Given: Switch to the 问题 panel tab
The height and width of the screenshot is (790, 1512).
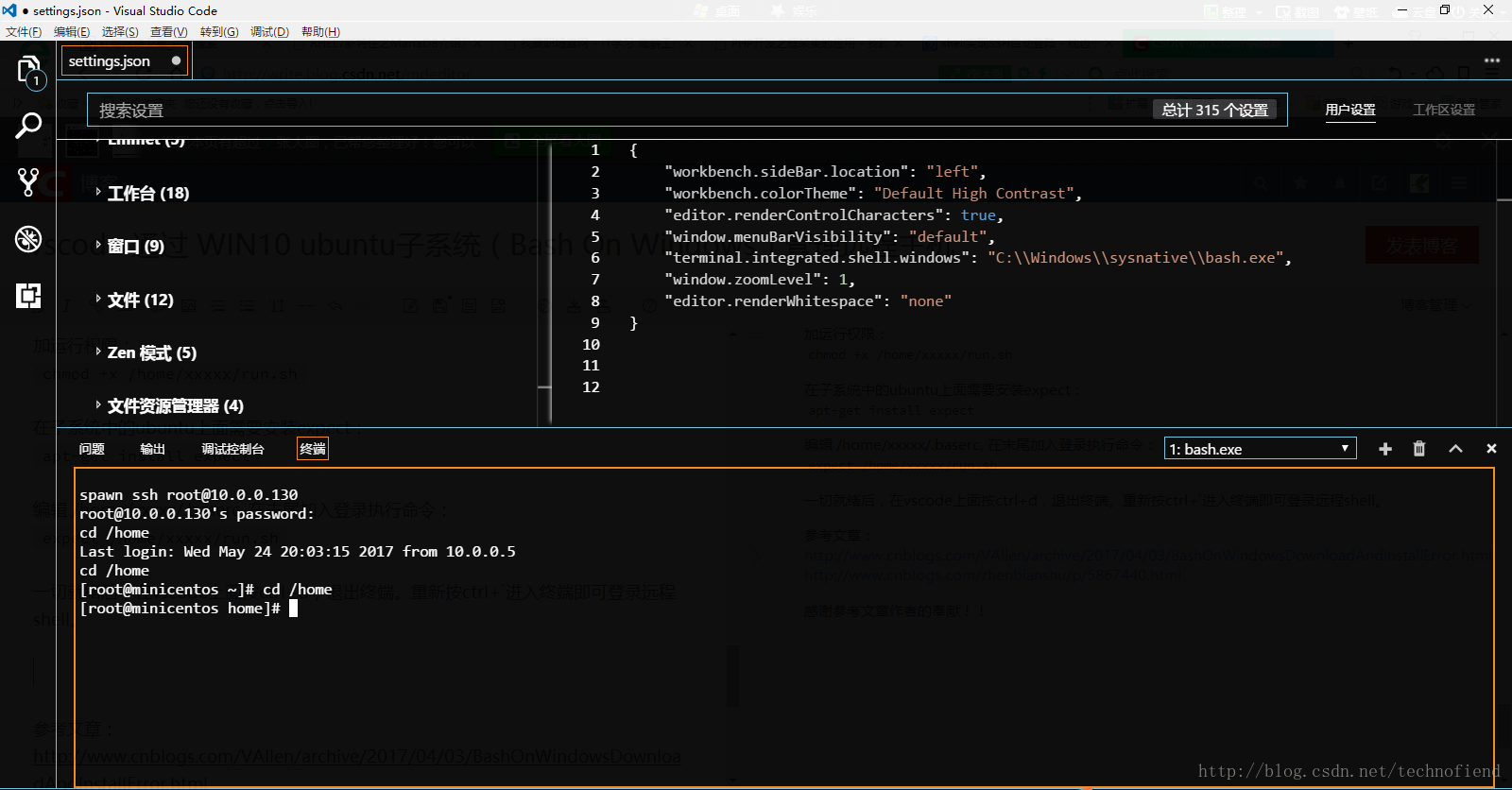Looking at the screenshot, I should tap(92, 449).
